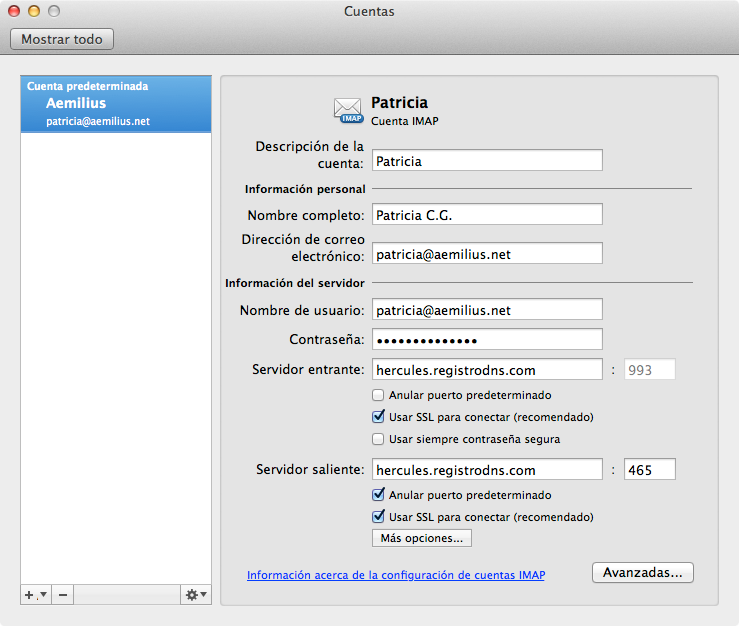Click the remove account minus icon

coord(63,595)
